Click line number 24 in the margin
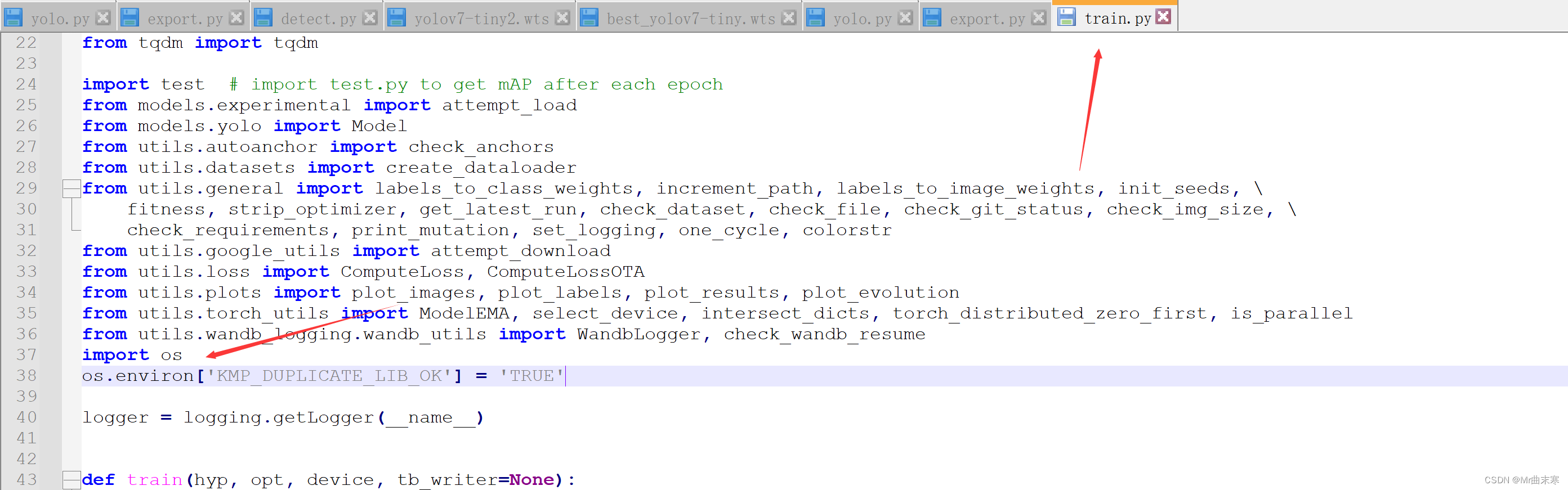The width and height of the screenshot is (1568, 490). pos(26,84)
